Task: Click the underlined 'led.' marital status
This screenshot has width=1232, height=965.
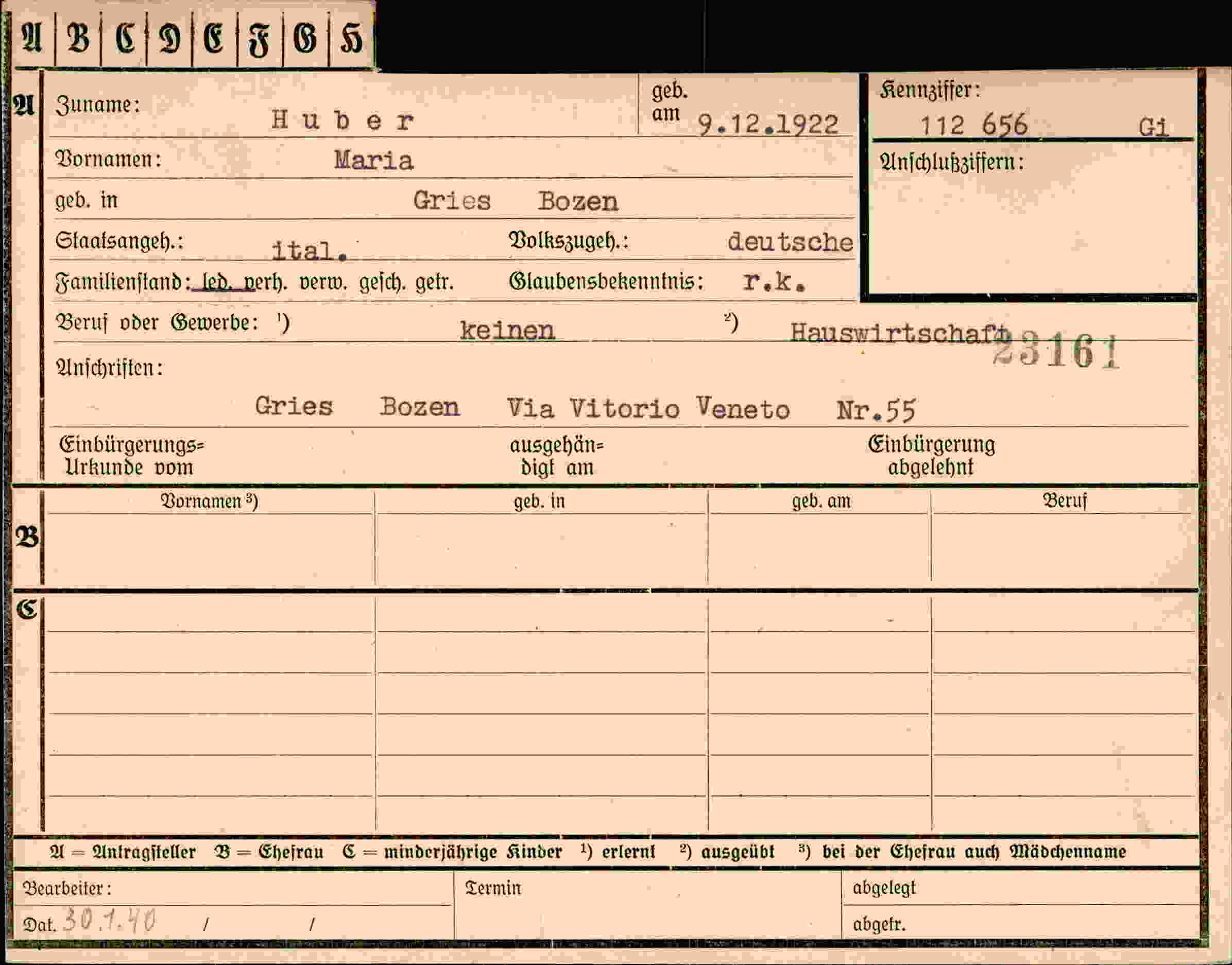Action: click(x=216, y=282)
